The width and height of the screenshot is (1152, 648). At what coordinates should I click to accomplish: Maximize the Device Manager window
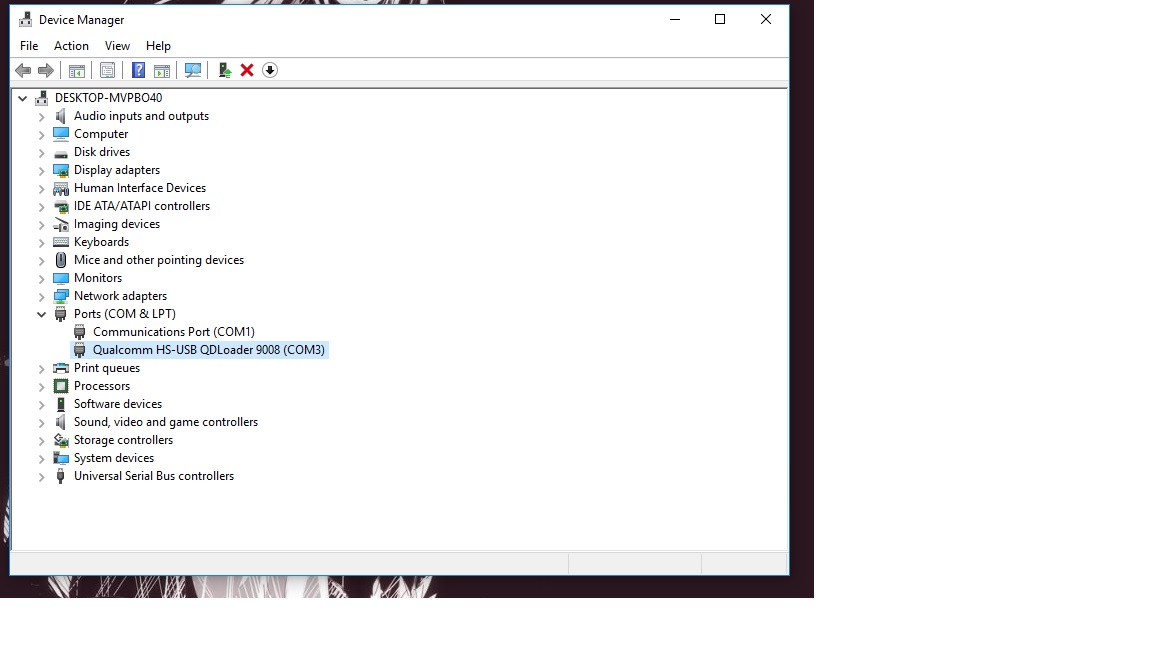pyautogui.click(x=720, y=20)
